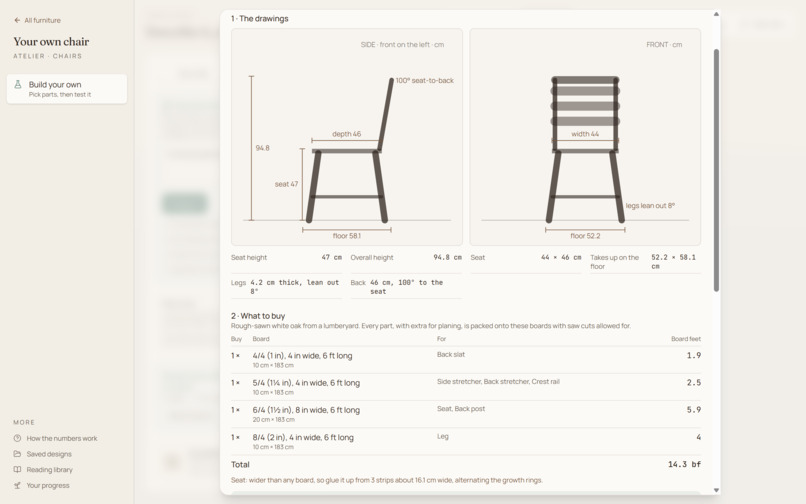Click the Saved designs folder icon

coord(17,454)
